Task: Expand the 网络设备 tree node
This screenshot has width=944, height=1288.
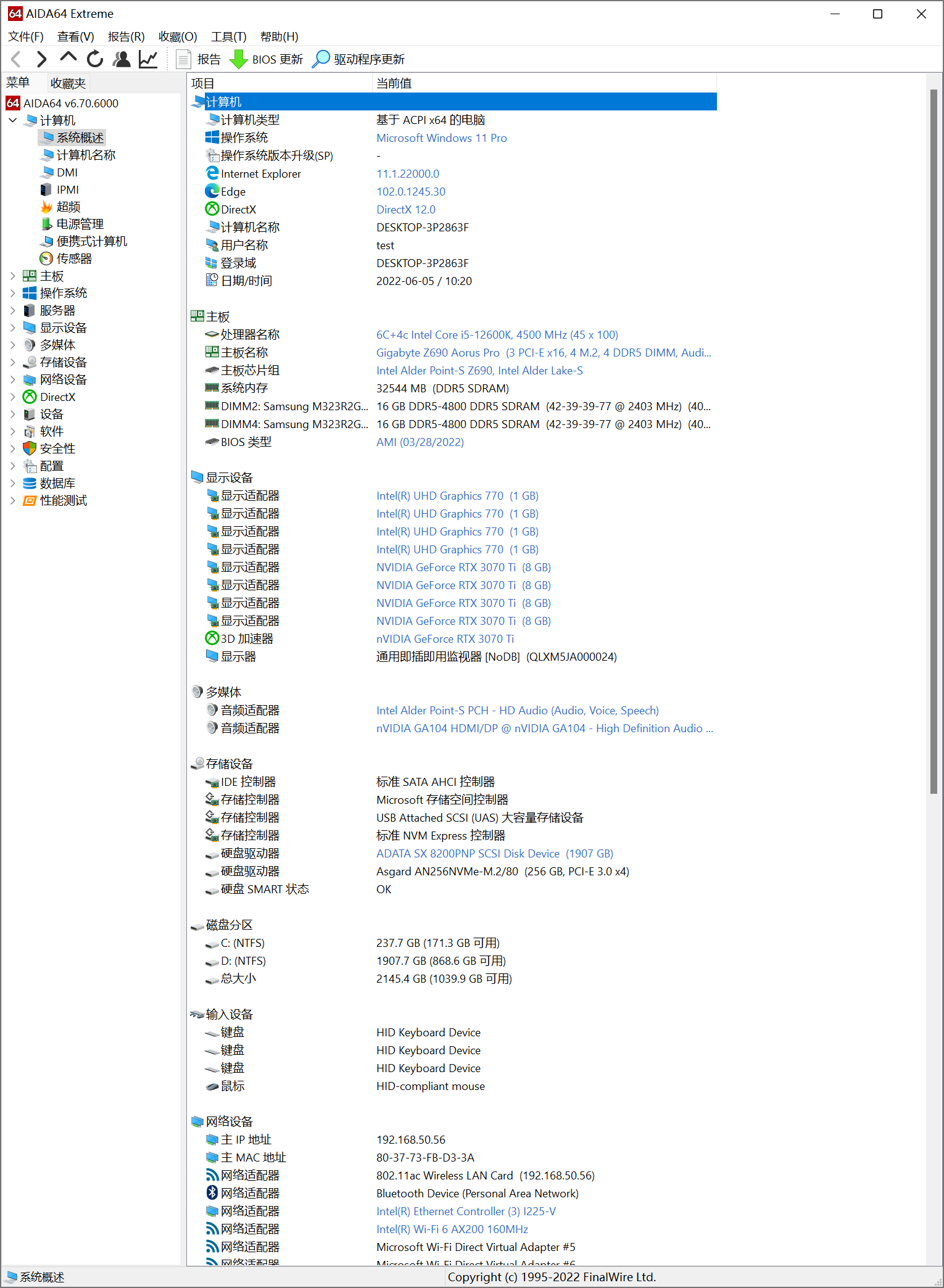Action: (x=12, y=379)
